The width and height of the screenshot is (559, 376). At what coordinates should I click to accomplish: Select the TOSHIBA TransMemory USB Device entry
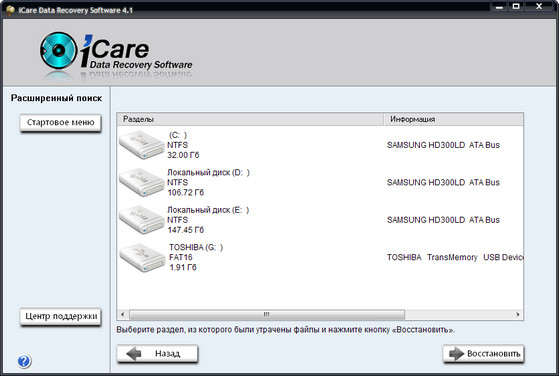455,257
